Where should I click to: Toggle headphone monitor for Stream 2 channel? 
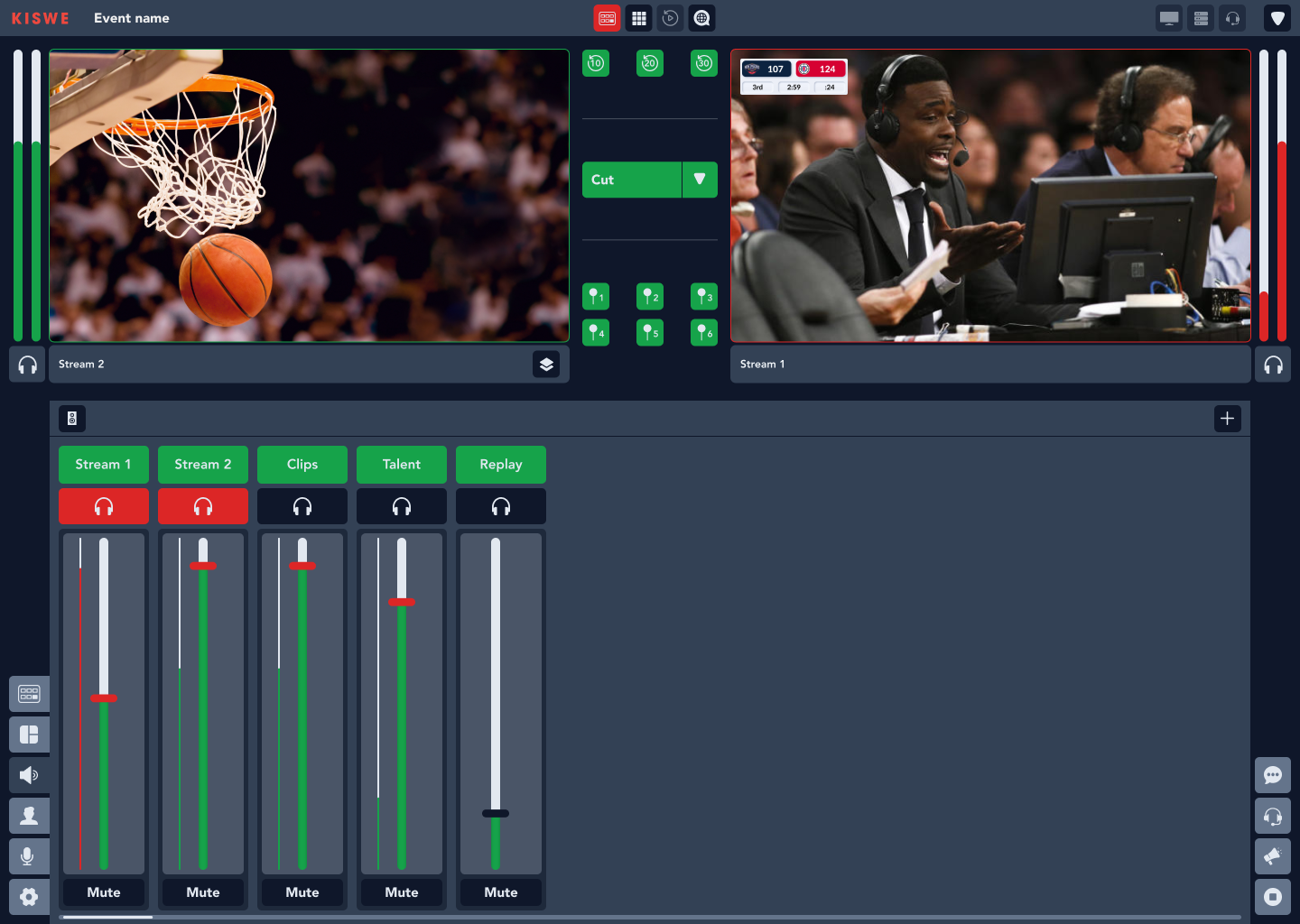point(203,506)
